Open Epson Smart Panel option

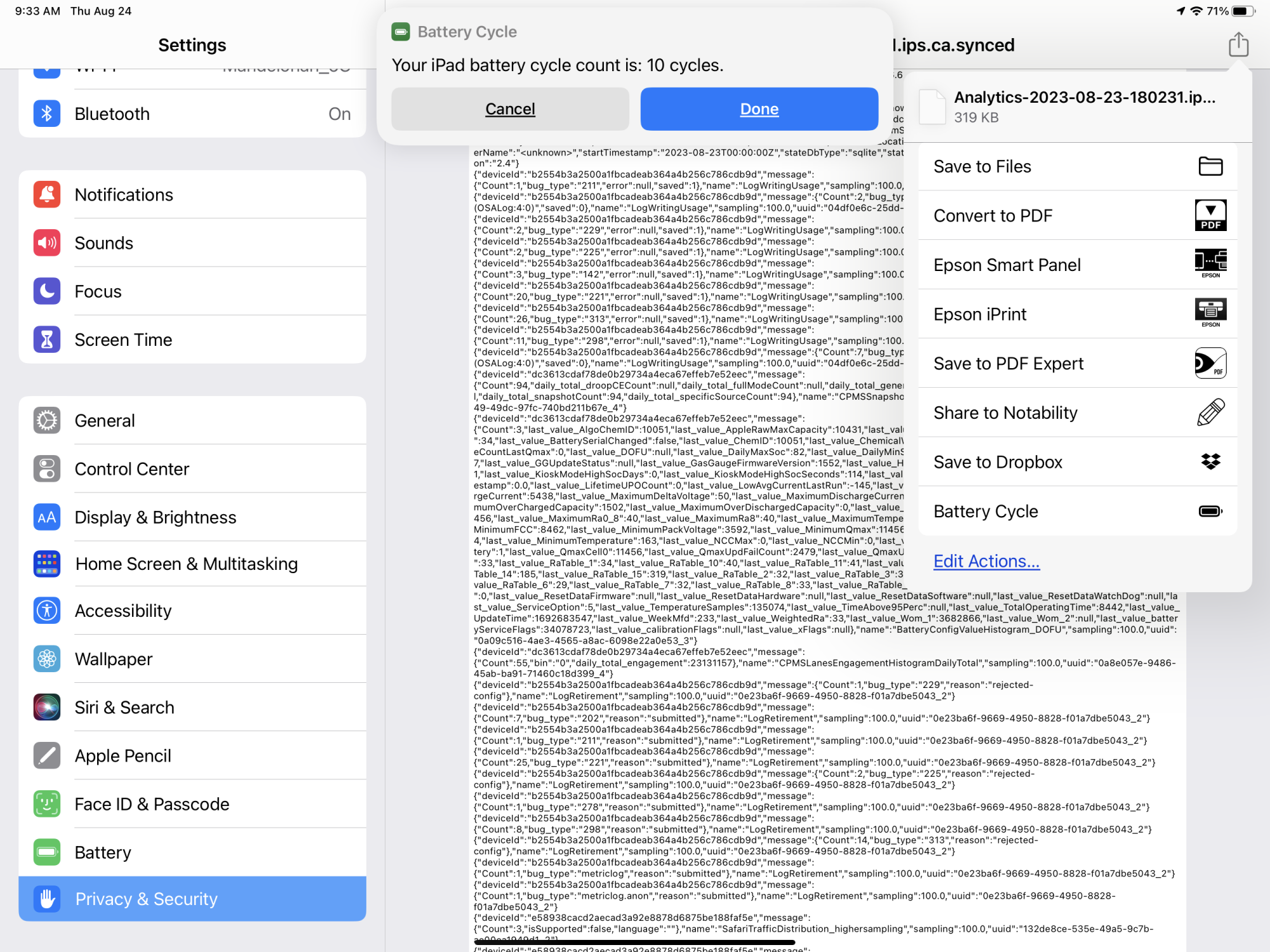coord(1076,265)
